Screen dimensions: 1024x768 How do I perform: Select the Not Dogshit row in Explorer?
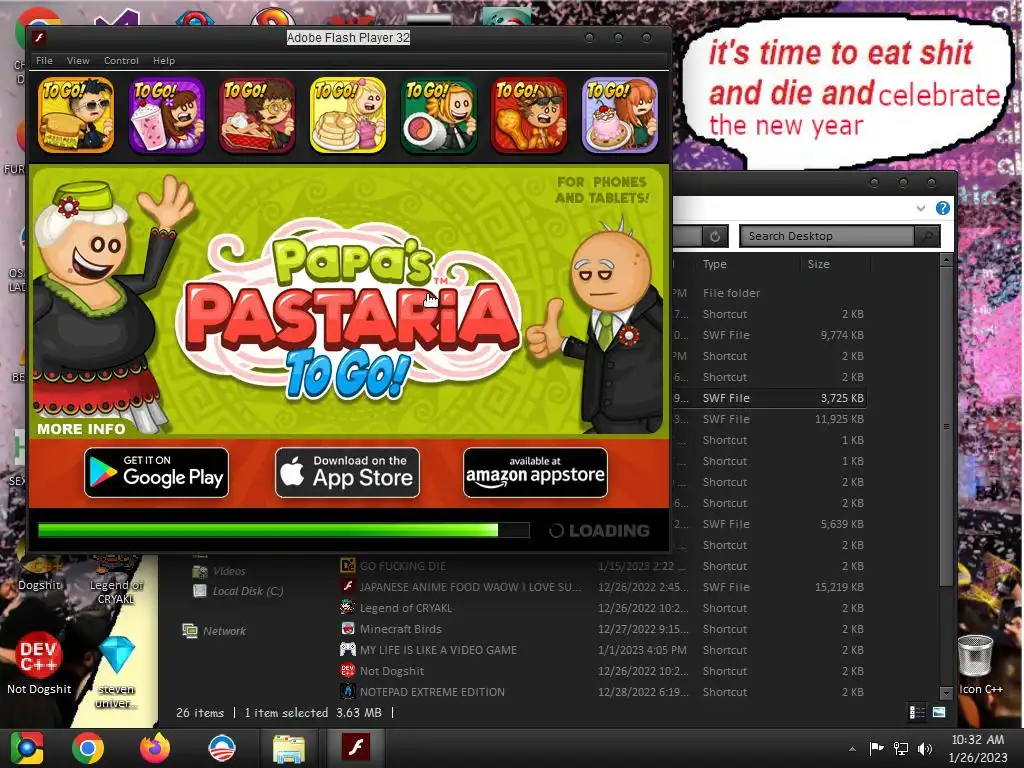[x=605, y=670]
